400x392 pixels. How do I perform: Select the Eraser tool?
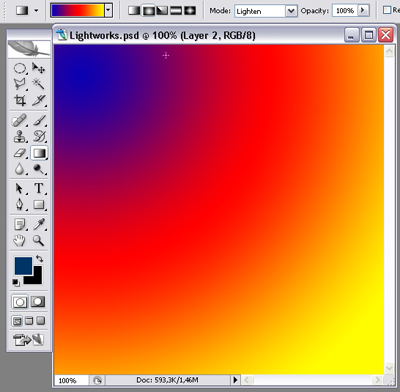pos(20,153)
